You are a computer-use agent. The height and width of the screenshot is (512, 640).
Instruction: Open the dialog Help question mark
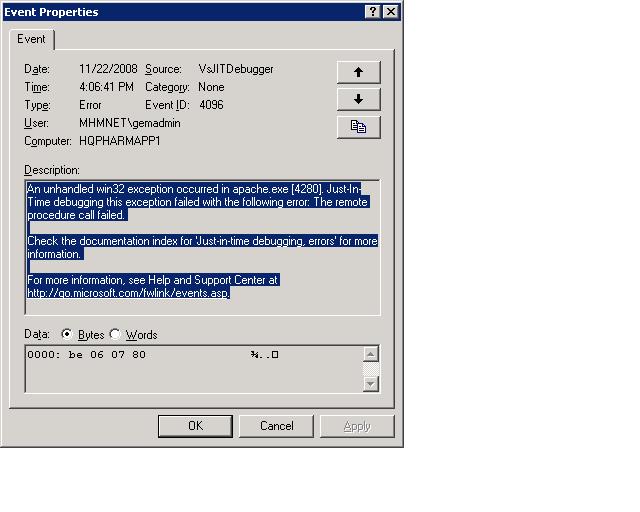coord(372,12)
